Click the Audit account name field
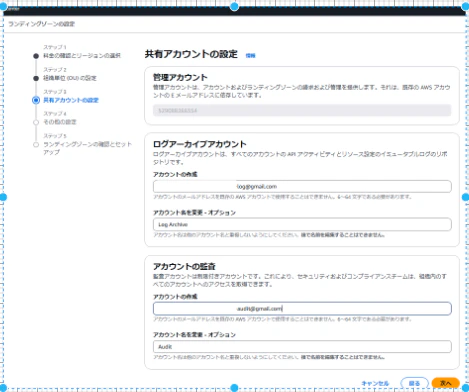 [302, 347]
